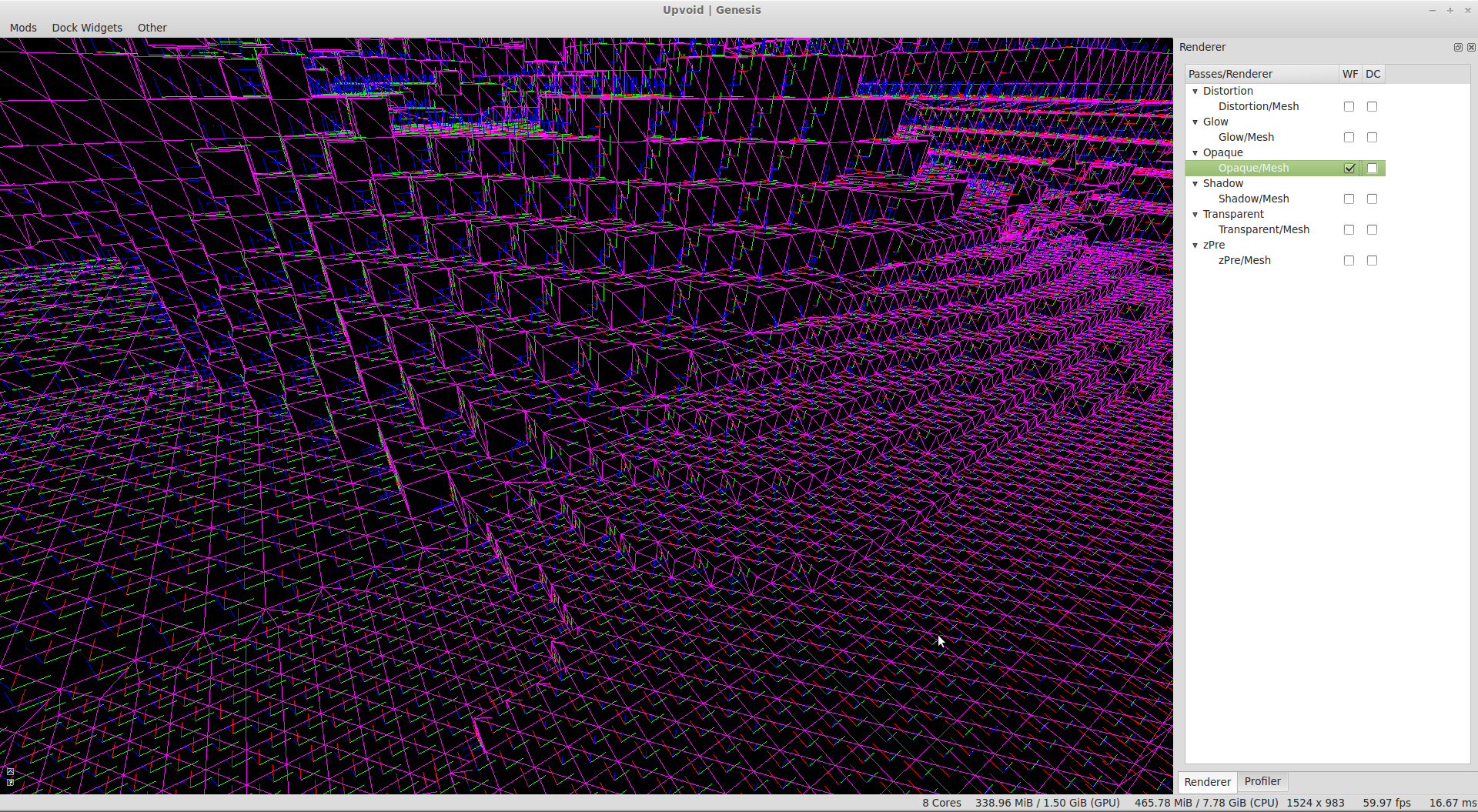1478x812 pixels.
Task: Toggle DC checkbox for Glow/Mesh
Action: coord(1372,137)
